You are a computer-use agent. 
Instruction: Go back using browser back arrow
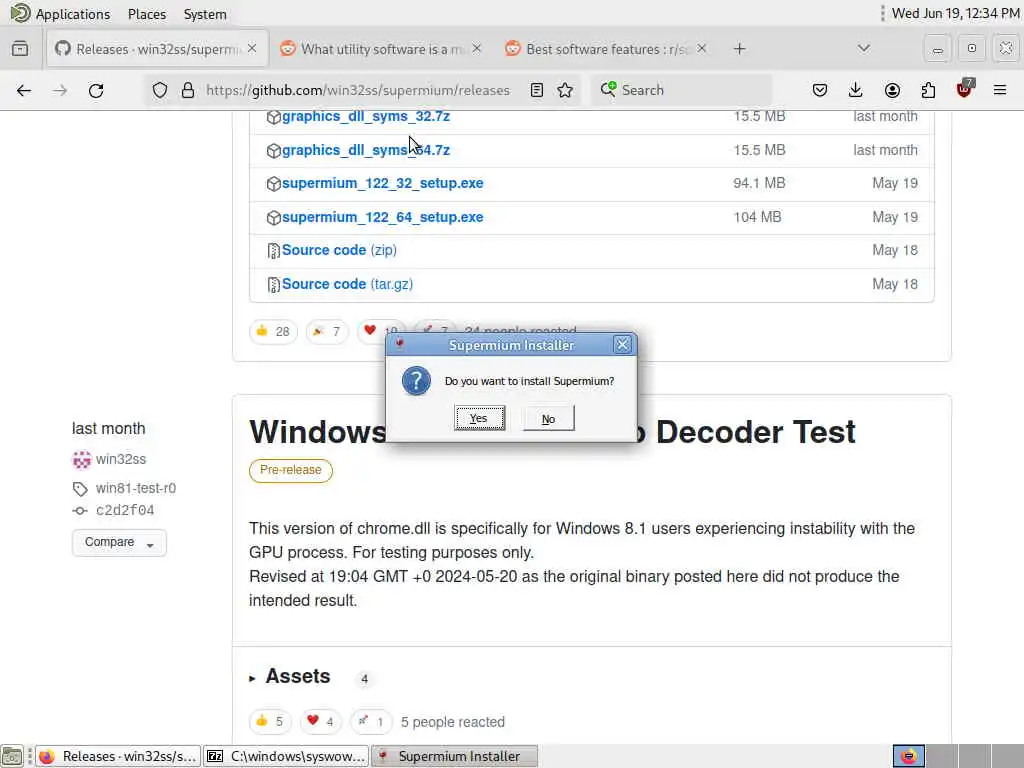click(x=24, y=90)
